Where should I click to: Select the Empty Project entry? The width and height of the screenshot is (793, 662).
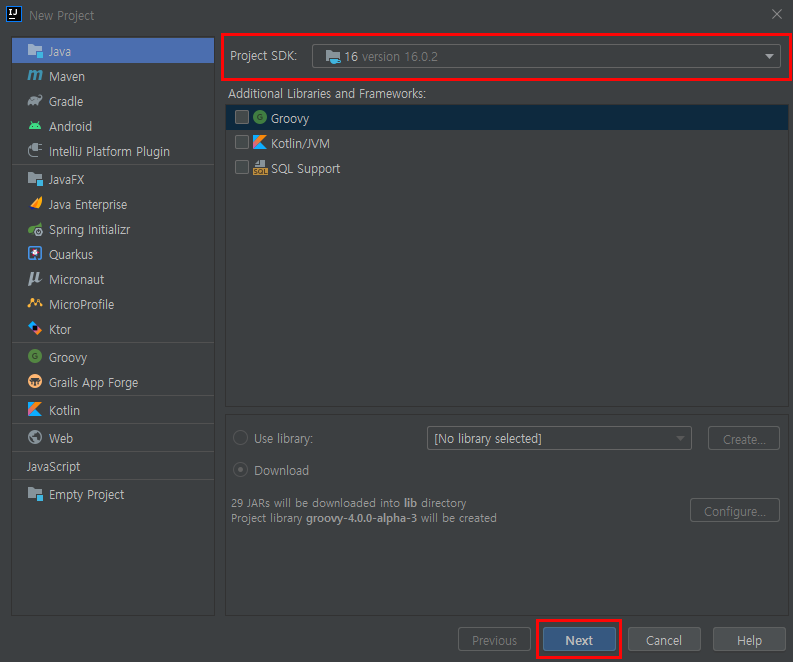(x=113, y=494)
